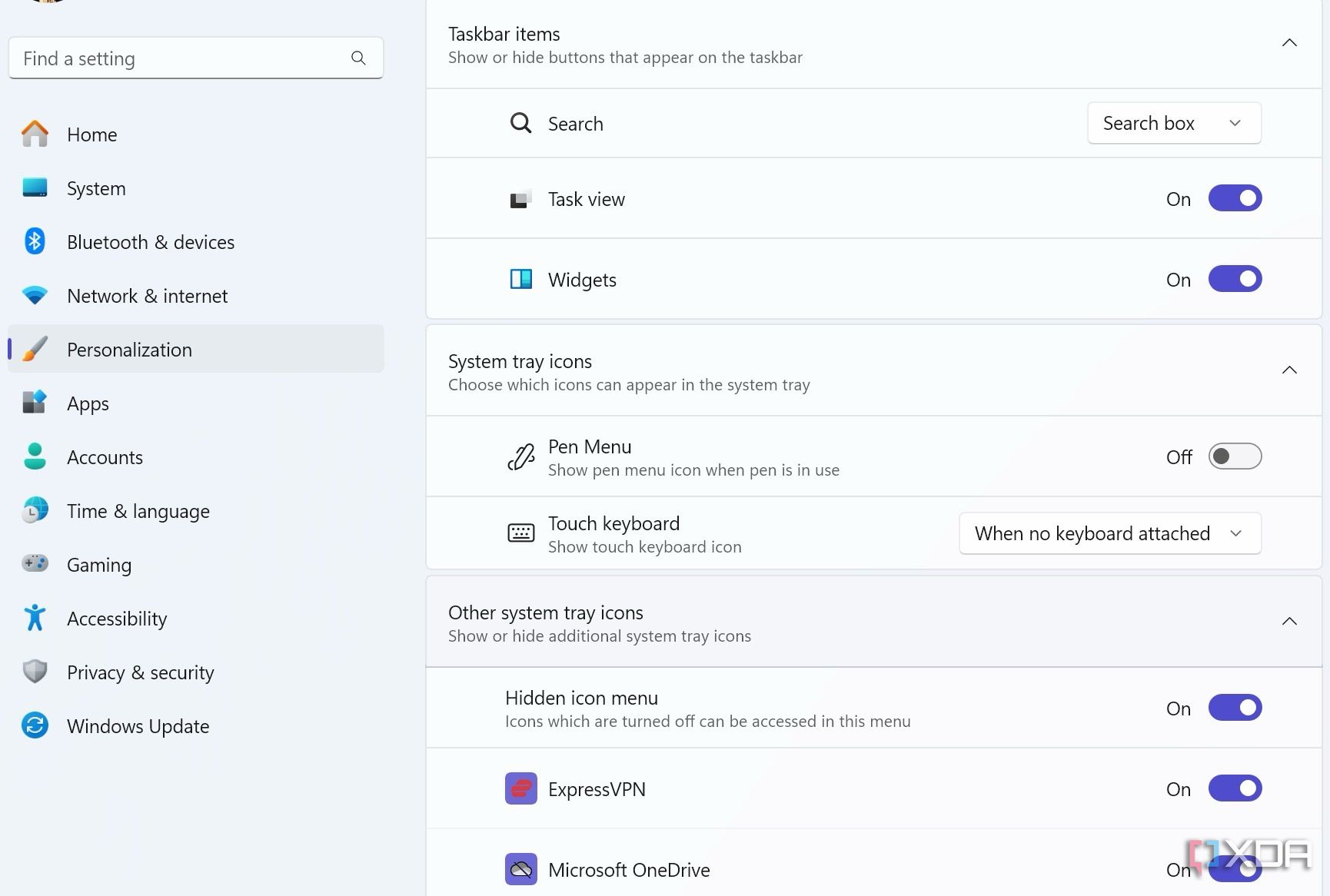Click the Task view icon

[520, 199]
